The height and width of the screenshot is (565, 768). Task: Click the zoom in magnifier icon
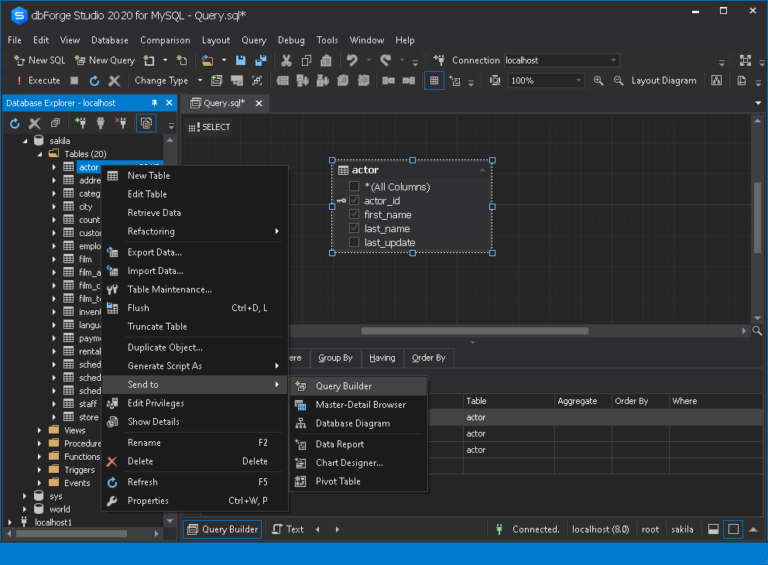click(599, 81)
